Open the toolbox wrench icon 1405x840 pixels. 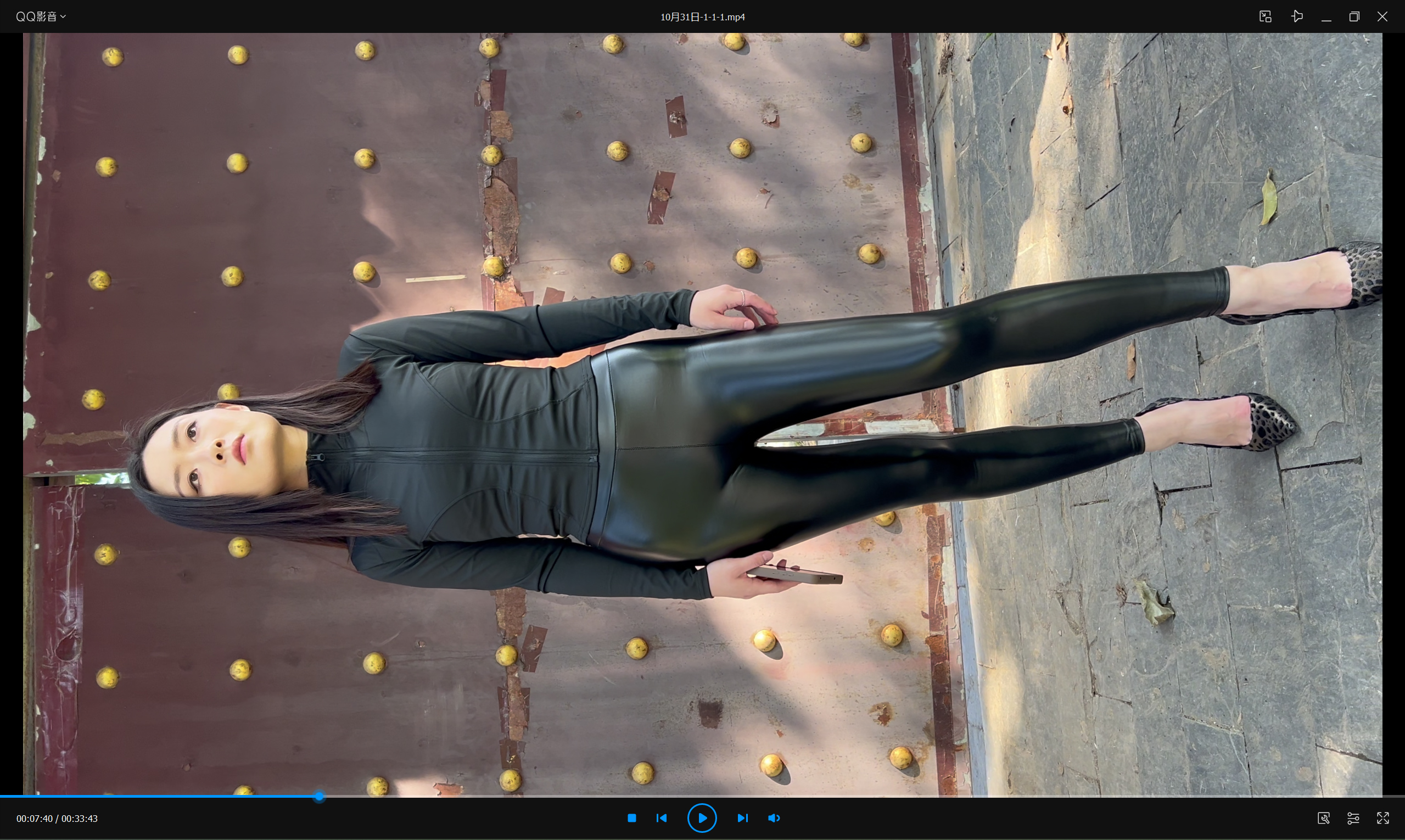pos(1324,818)
